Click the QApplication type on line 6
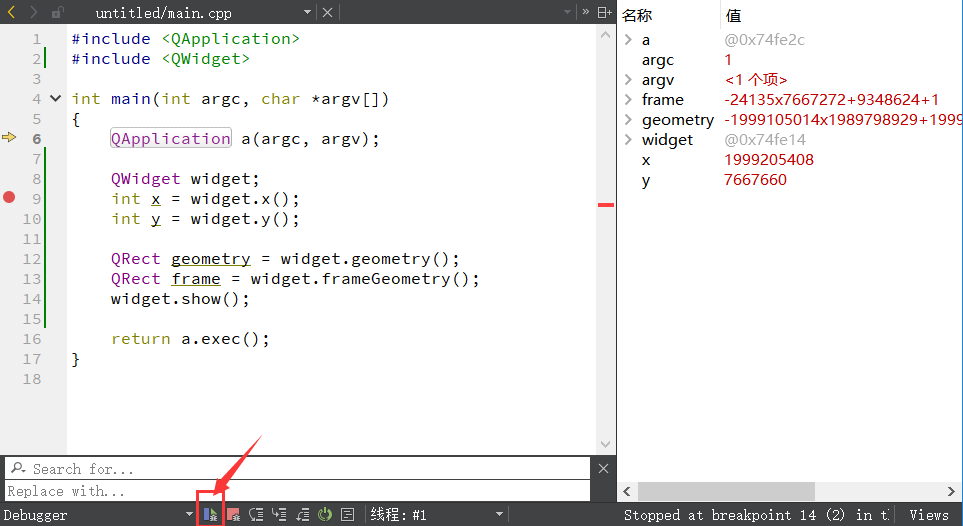This screenshot has width=963, height=526. point(171,138)
